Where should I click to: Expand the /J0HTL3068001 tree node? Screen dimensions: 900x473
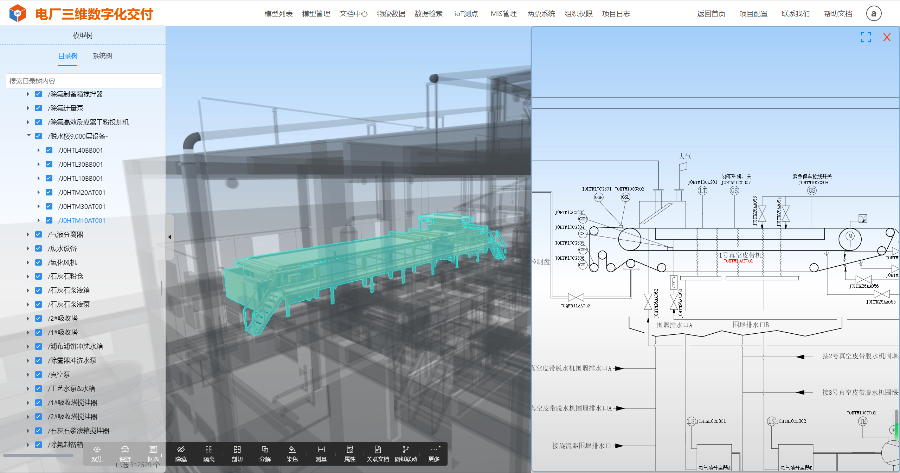pyautogui.click(x=39, y=164)
